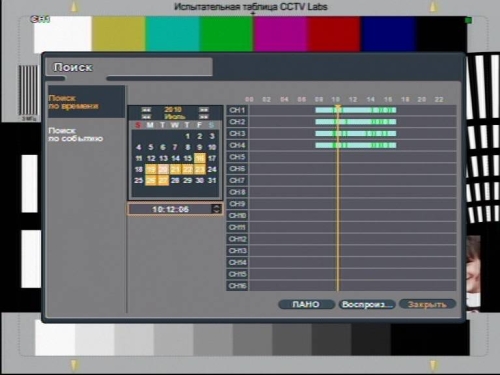Select July 20 in the calendar
Screen dimensions: 500x375
pos(163,169)
